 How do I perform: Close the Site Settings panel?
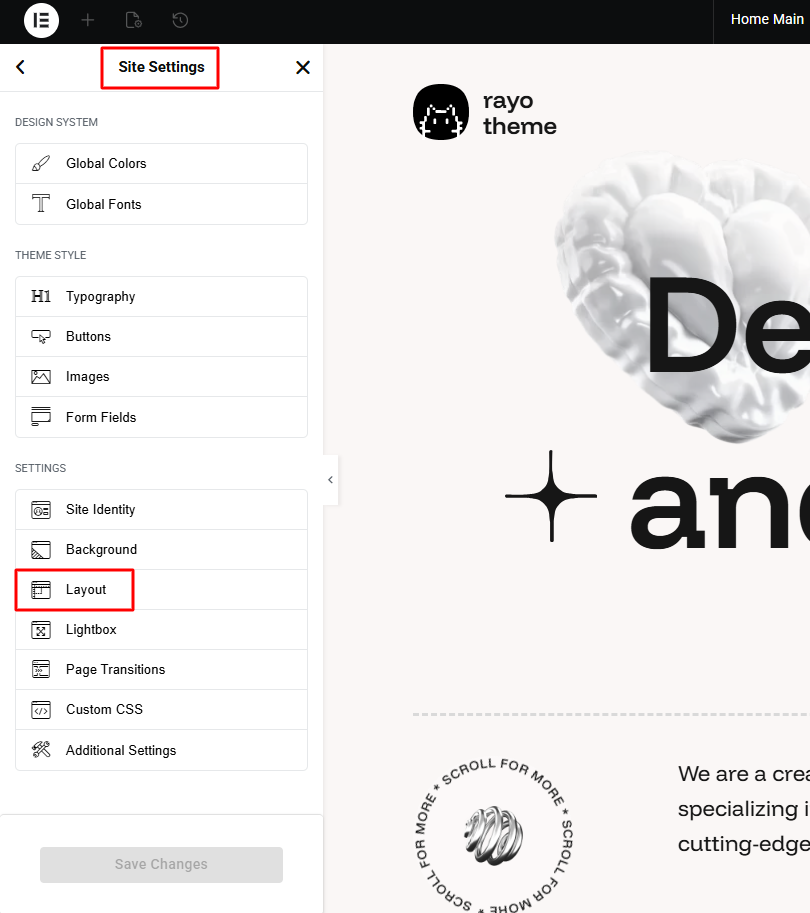[302, 68]
